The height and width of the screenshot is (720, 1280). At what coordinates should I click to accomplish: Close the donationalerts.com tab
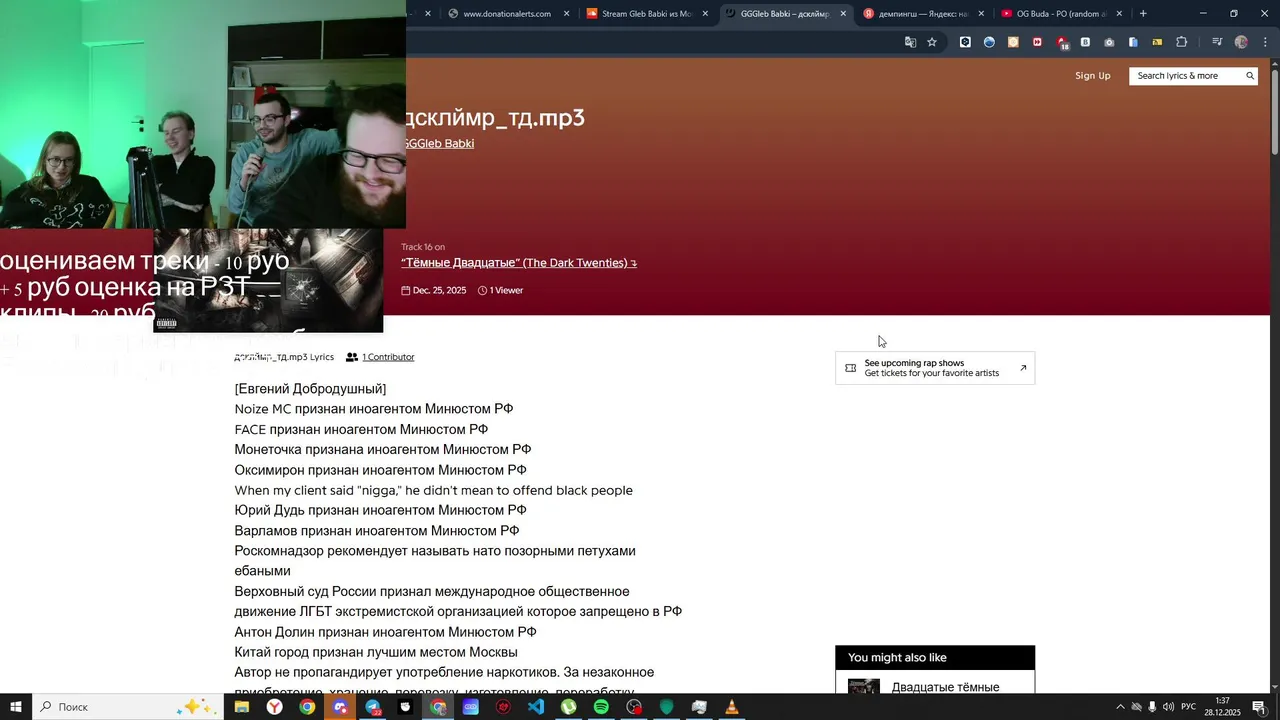(x=567, y=14)
